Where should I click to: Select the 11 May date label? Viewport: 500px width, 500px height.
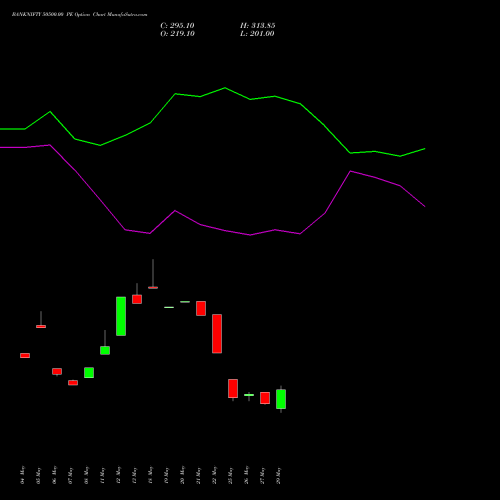tap(102, 475)
